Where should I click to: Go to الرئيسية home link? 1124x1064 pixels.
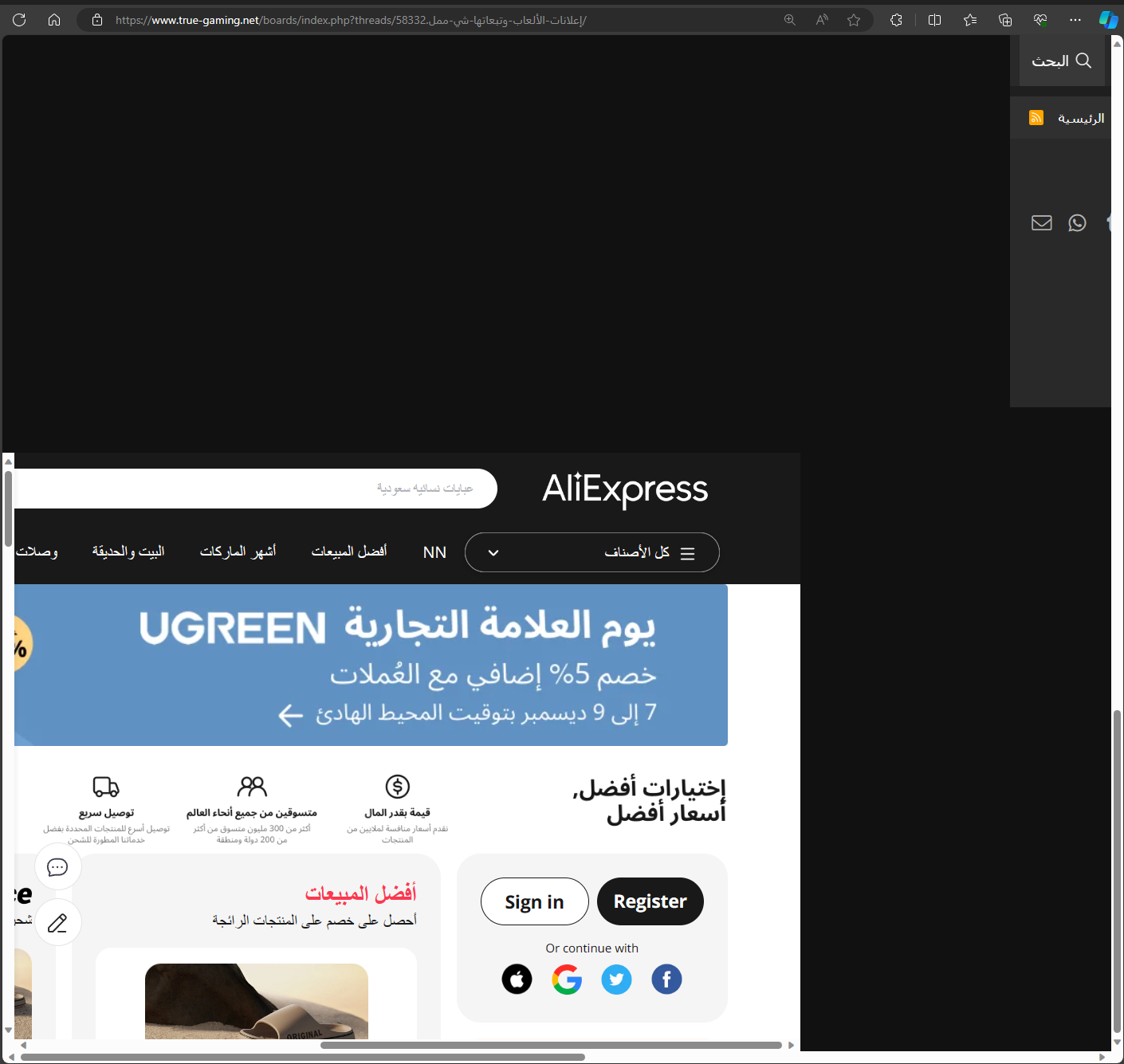[1081, 118]
